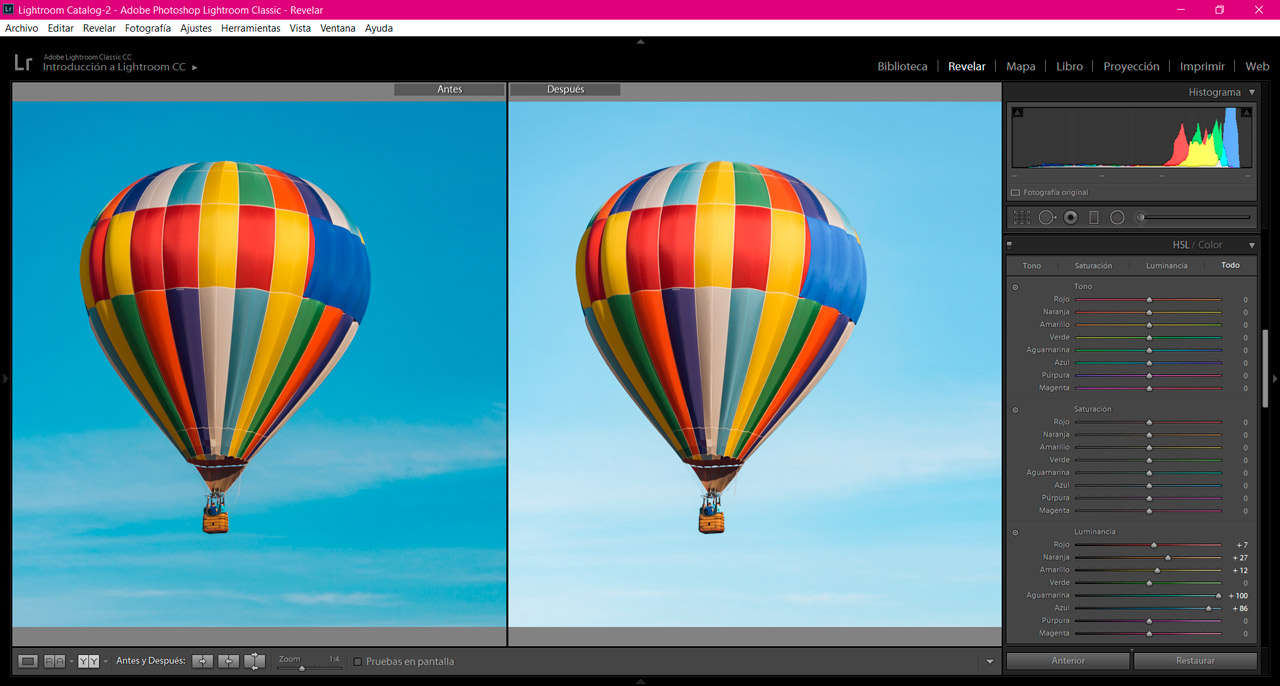Open the Fotografía menu
1280x686 pixels.
coord(147,28)
